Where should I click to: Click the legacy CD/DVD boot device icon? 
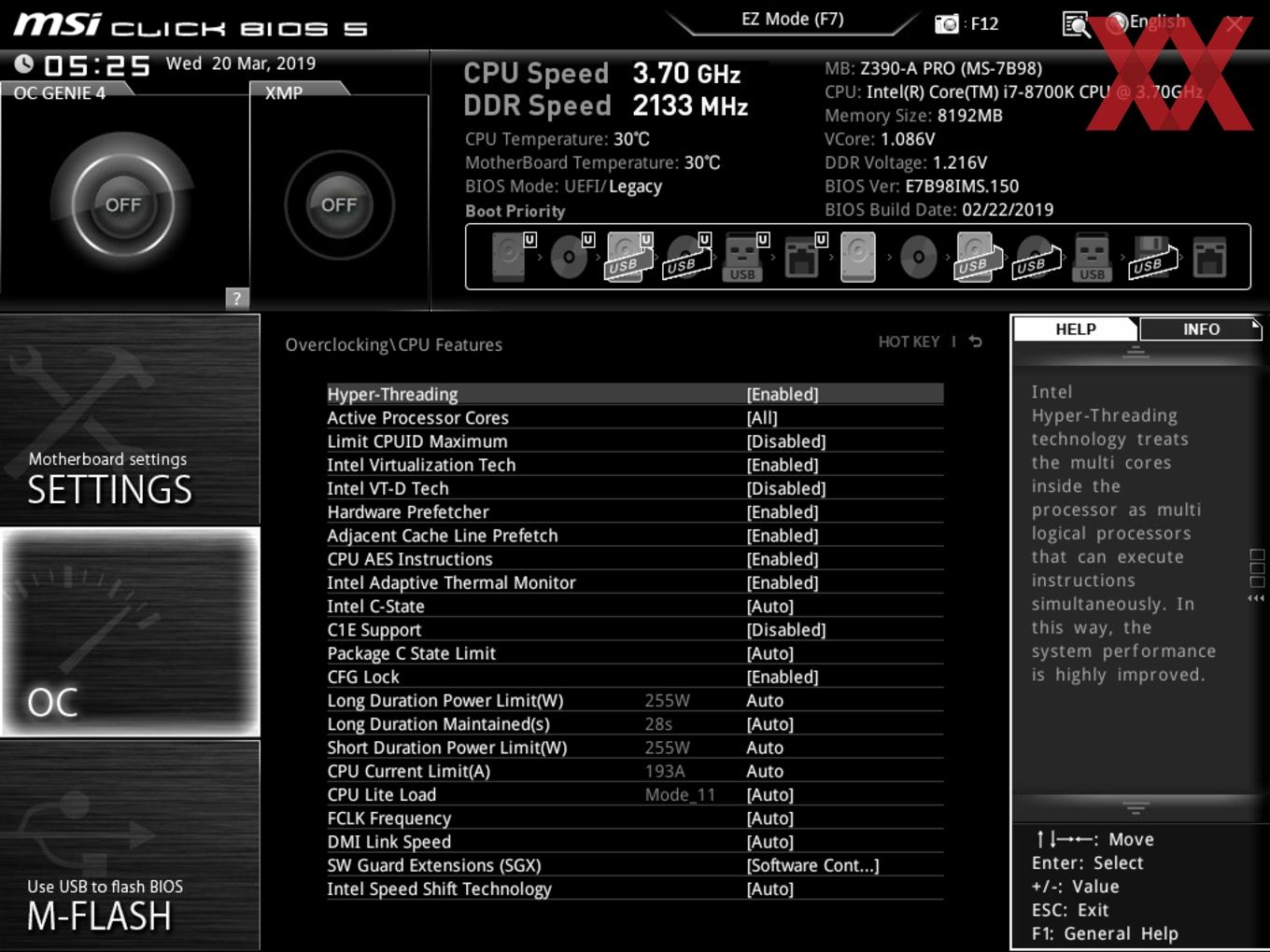[x=918, y=257]
